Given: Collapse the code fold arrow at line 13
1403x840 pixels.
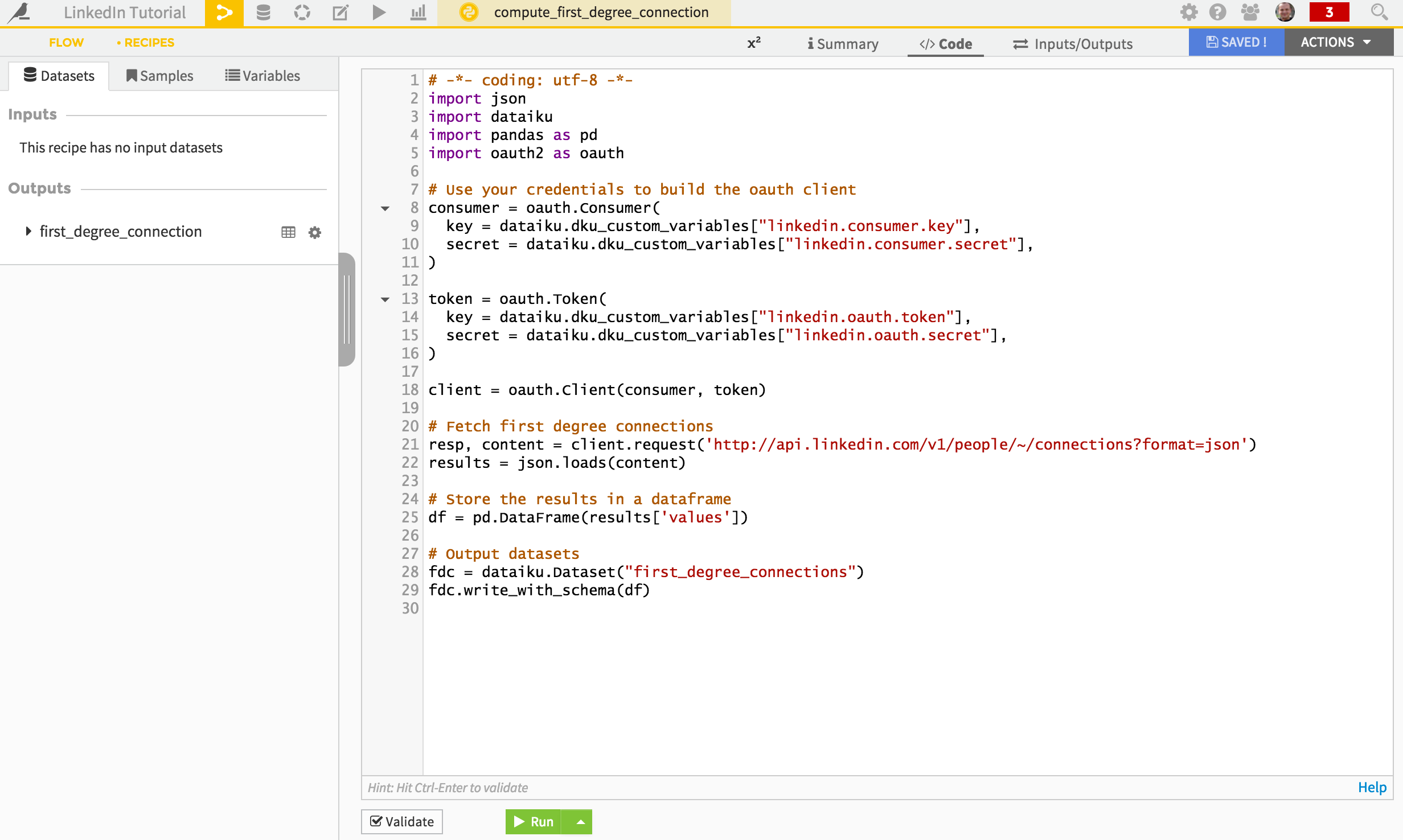Looking at the screenshot, I should coord(385,299).
